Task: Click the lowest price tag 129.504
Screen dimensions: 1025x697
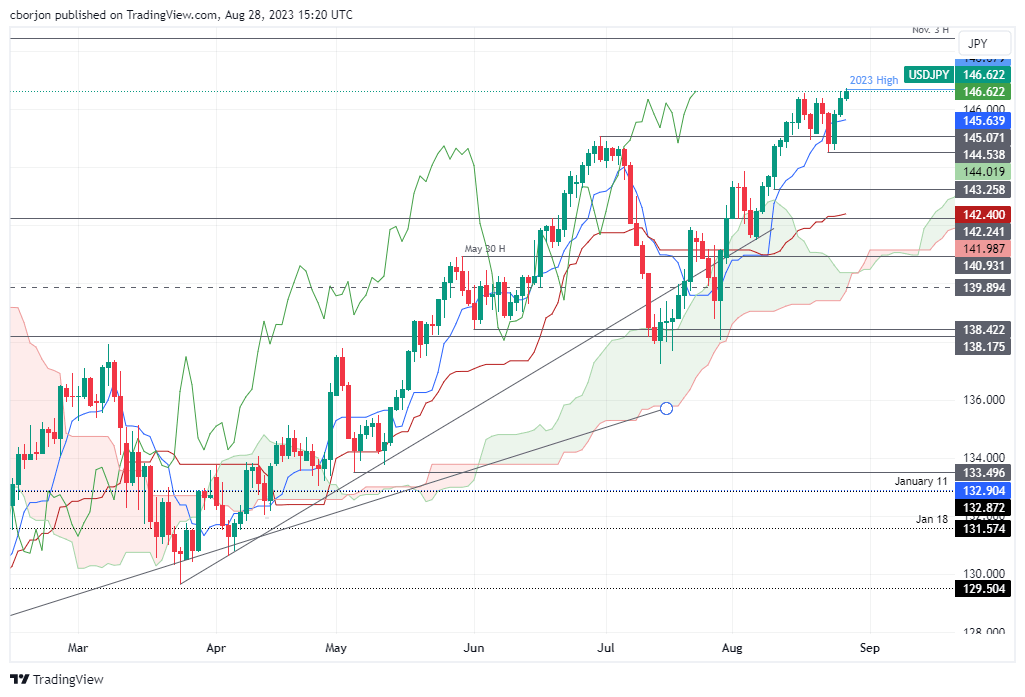Action: [x=983, y=590]
